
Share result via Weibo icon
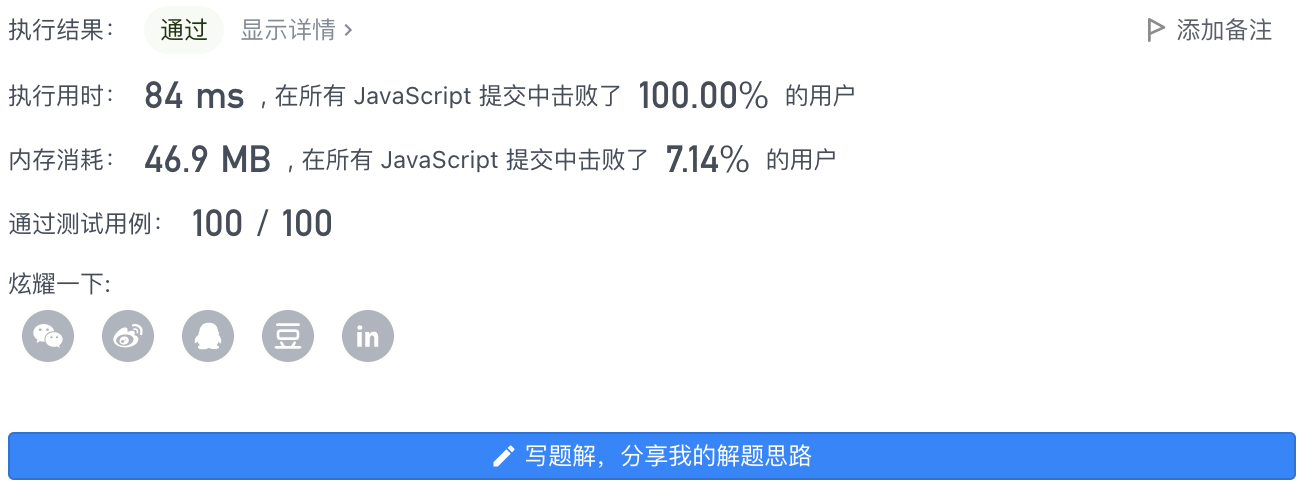click(x=128, y=336)
